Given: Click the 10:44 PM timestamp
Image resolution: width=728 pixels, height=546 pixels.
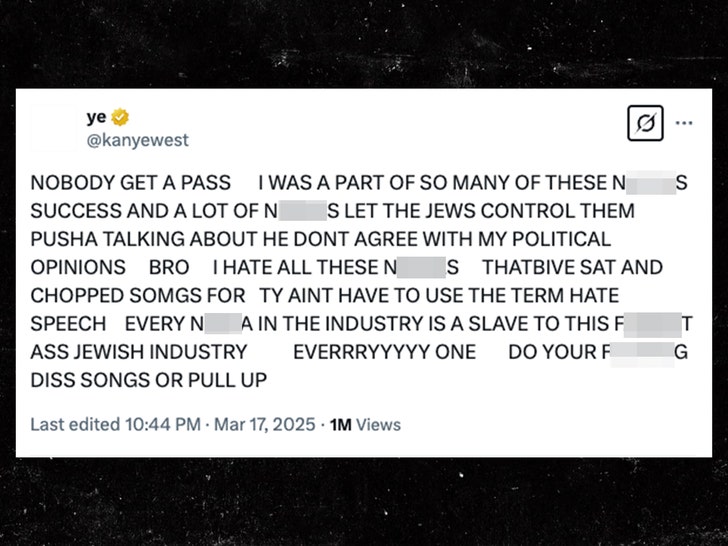Looking at the screenshot, I should tap(160, 424).
